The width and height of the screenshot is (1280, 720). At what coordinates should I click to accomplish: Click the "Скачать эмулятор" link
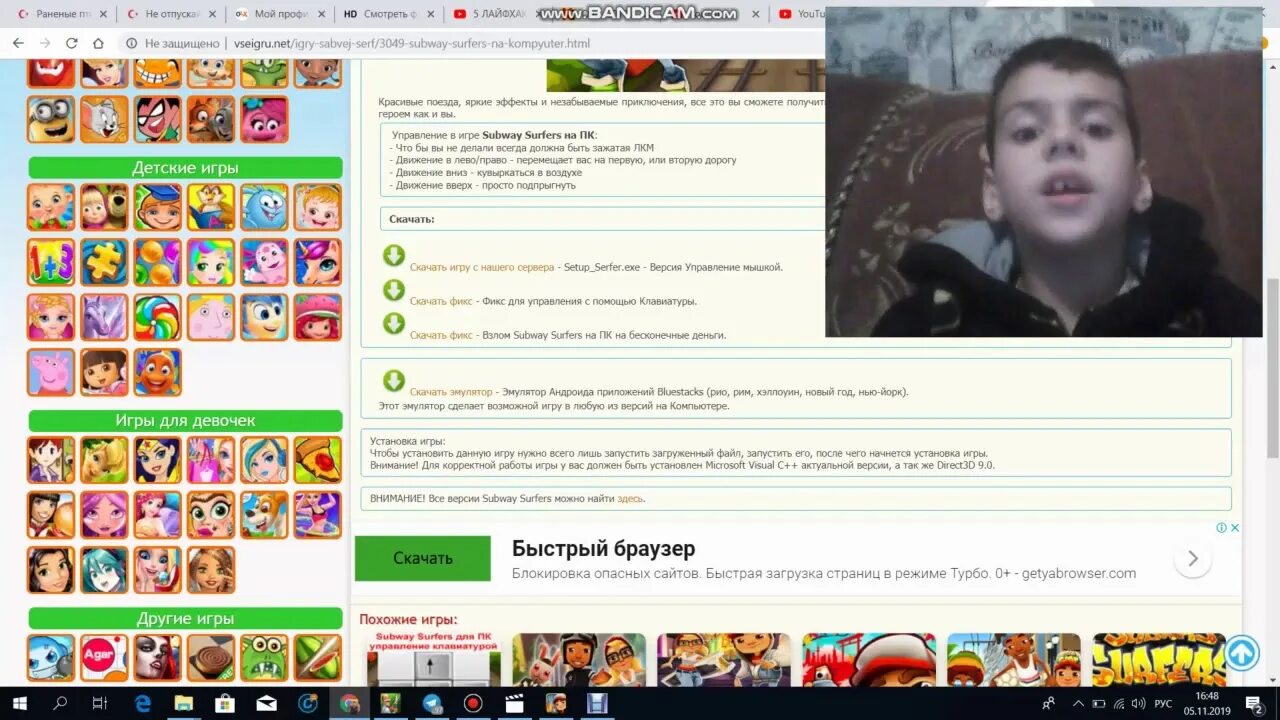[451, 392]
